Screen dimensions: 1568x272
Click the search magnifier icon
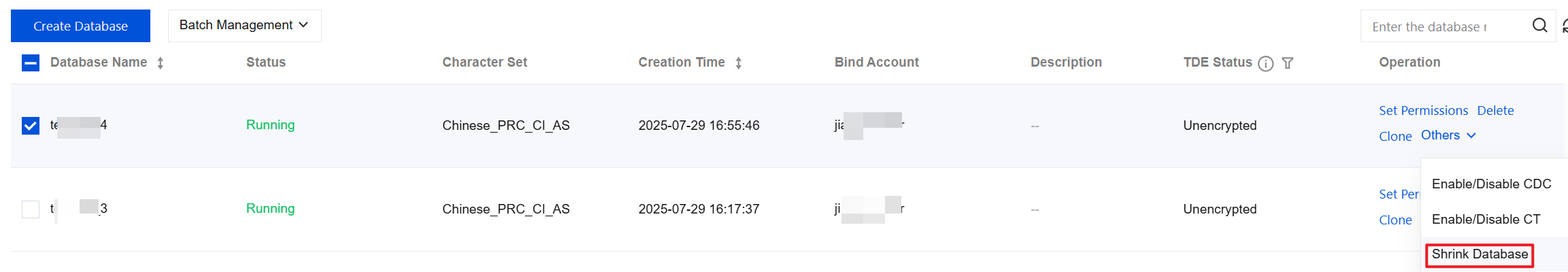1539,26
